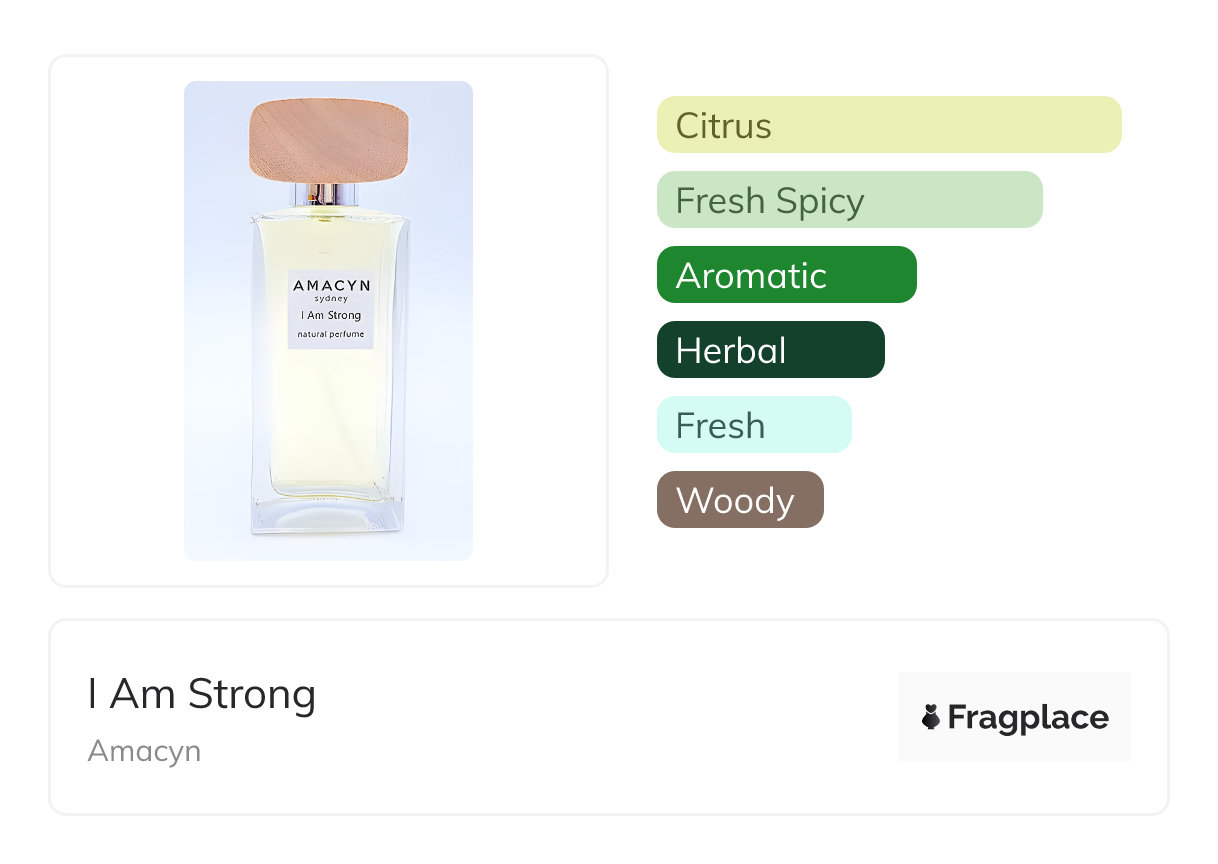
Task: Click the Fragplace bottle icon
Action: point(931,718)
